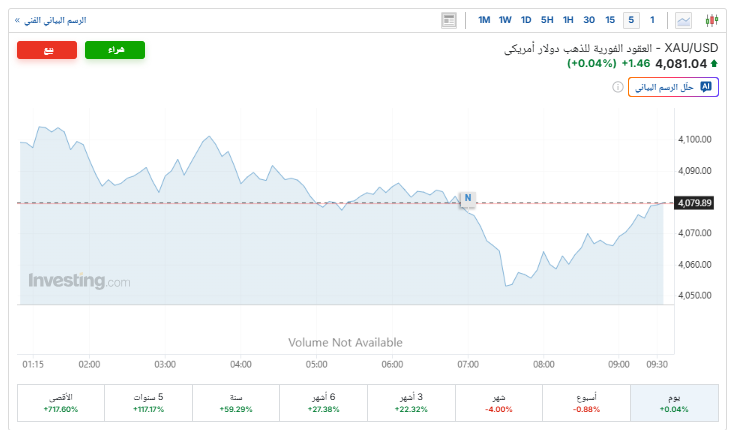Show the 3 months performance range
The width and height of the screenshot is (730, 430).
[412, 403]
